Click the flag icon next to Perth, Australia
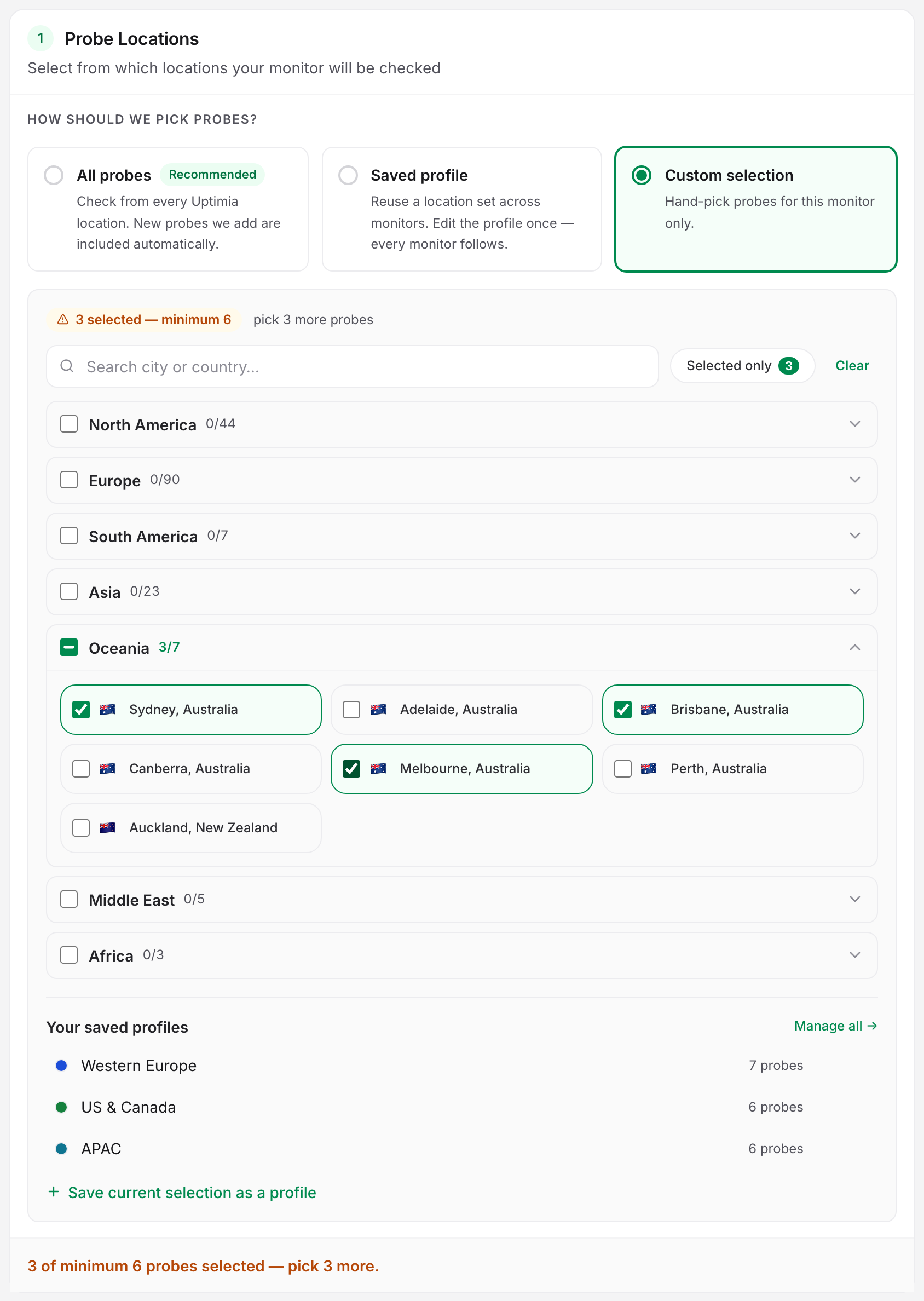The image size is (924, 1301). click(x=649, y=768)
